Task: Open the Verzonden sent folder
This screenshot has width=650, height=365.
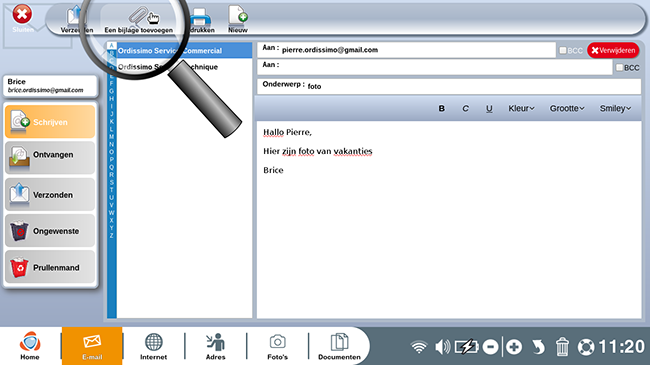Action: (x=50, y=194)
